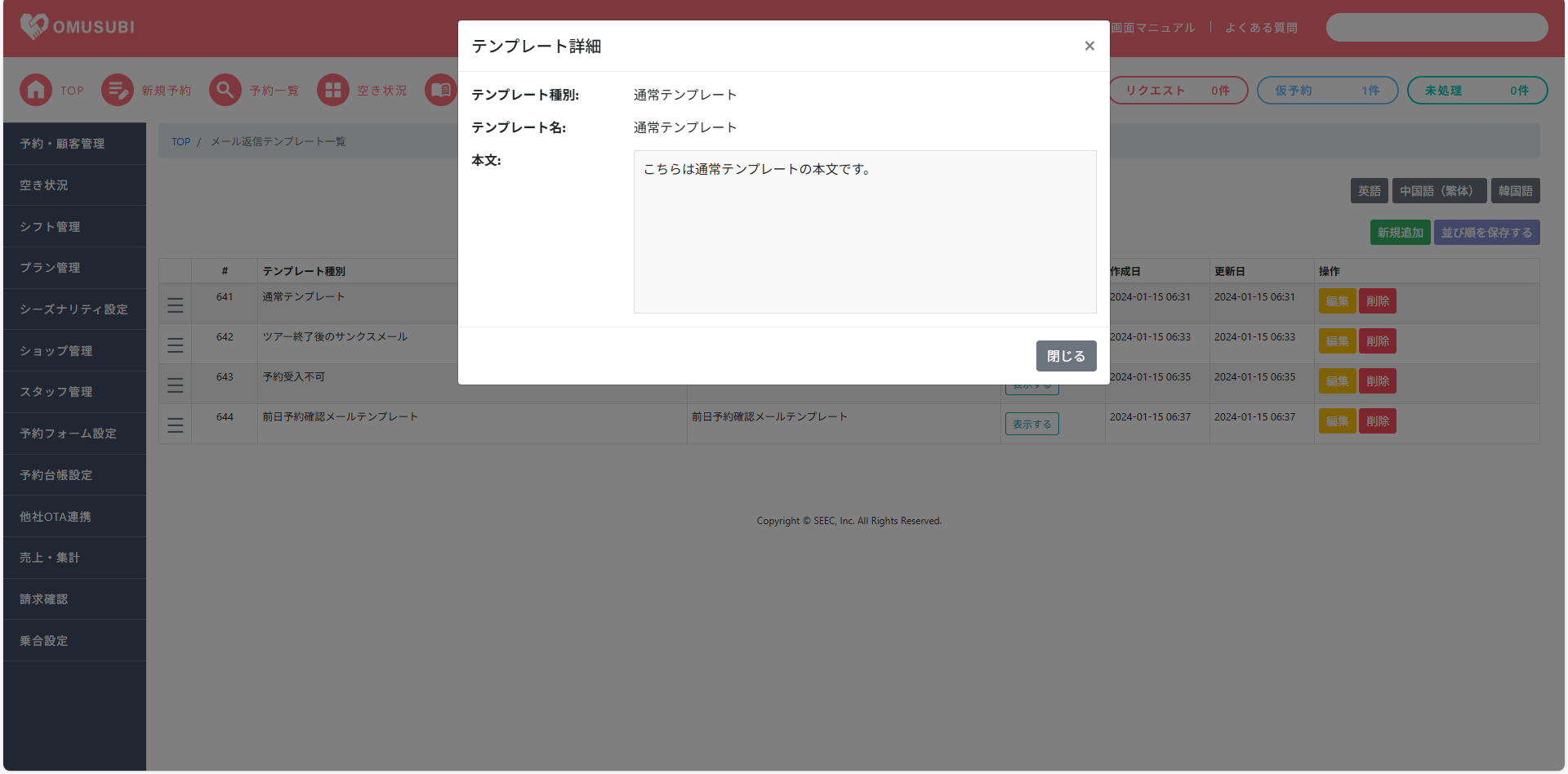
Task: Open the 新規予約 pencil icon
Action: [118, 90]
